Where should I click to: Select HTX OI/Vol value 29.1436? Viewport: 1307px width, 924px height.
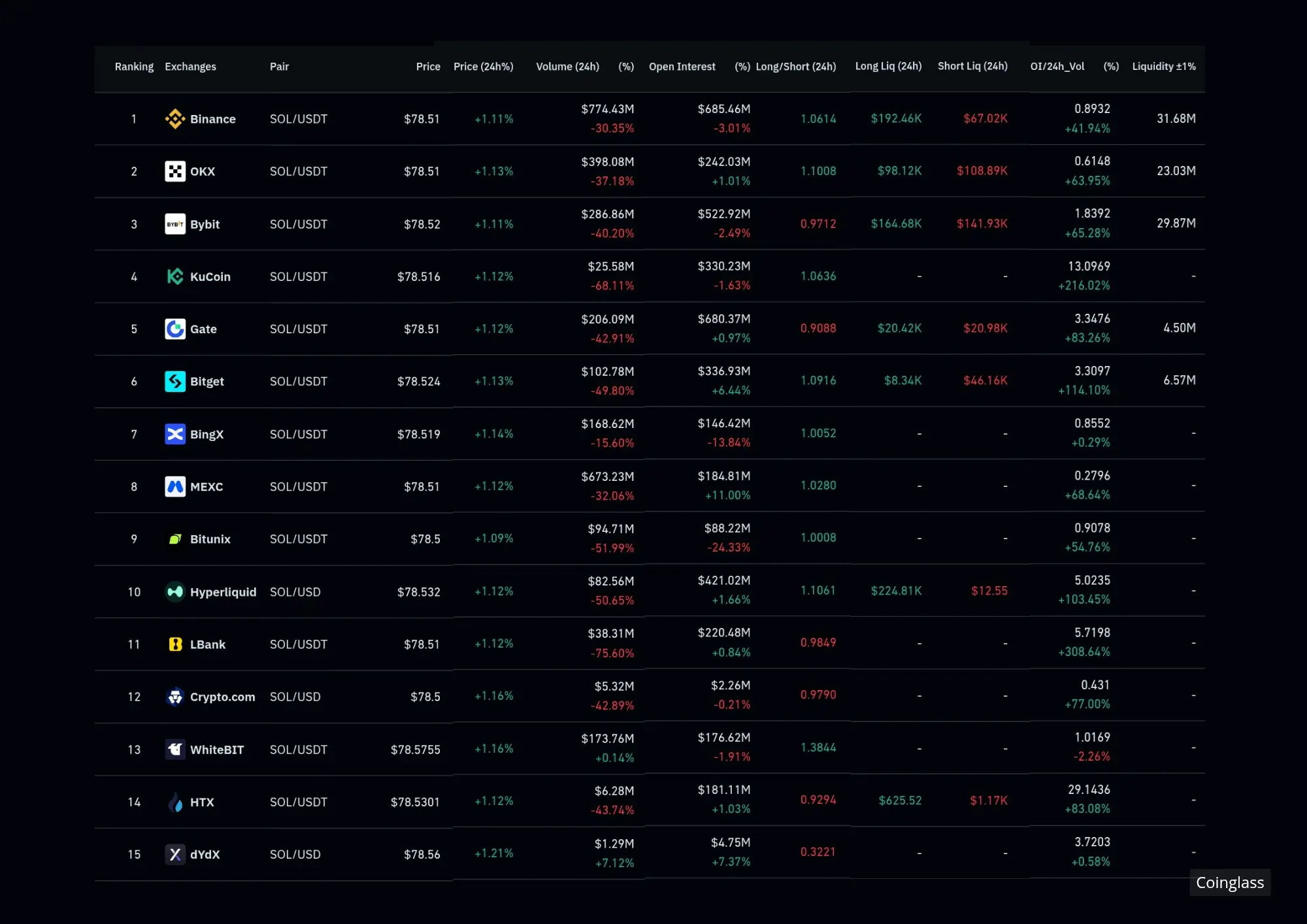click(1089, 789)
